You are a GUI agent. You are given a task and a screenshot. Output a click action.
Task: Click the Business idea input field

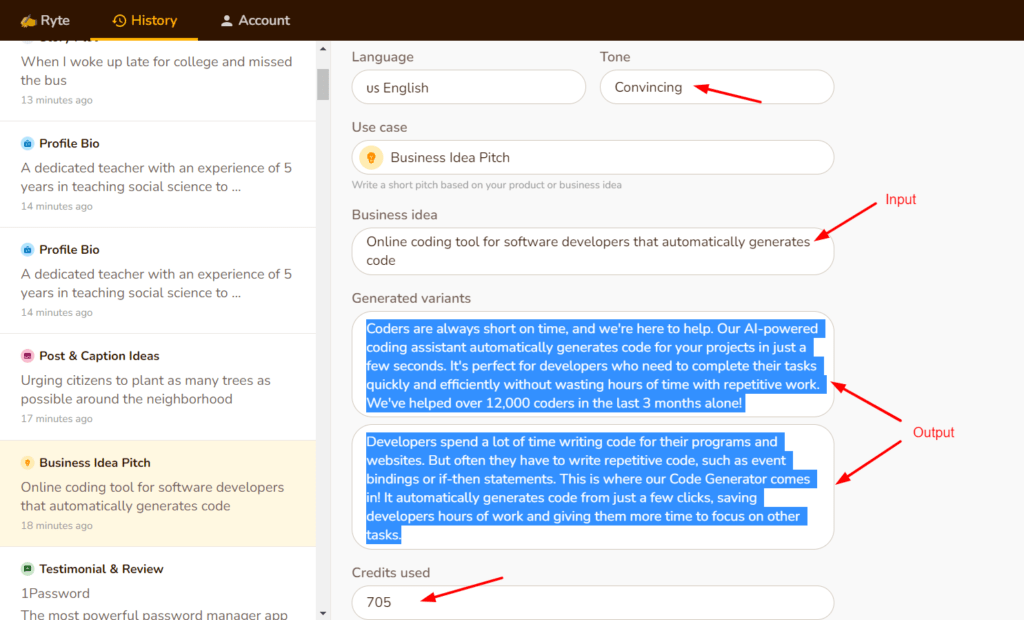(592, 251)
